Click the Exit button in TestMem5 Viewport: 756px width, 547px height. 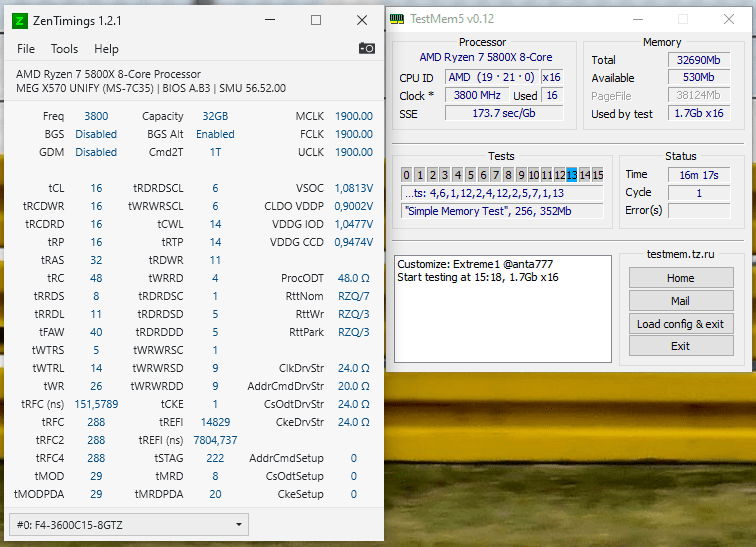point(681,346)
